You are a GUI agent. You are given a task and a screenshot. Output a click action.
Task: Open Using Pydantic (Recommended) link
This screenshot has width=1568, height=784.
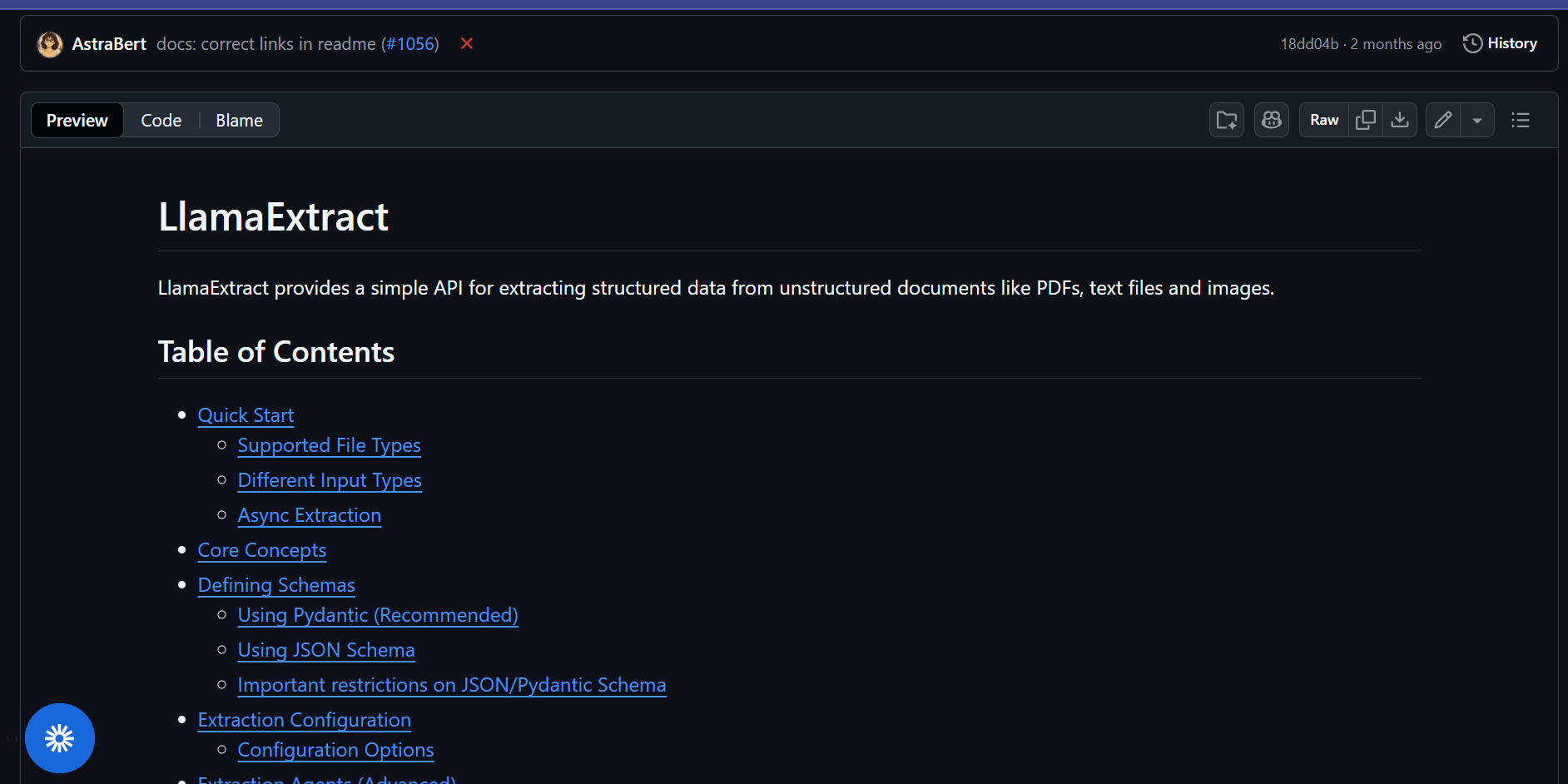tap(378, 615)
